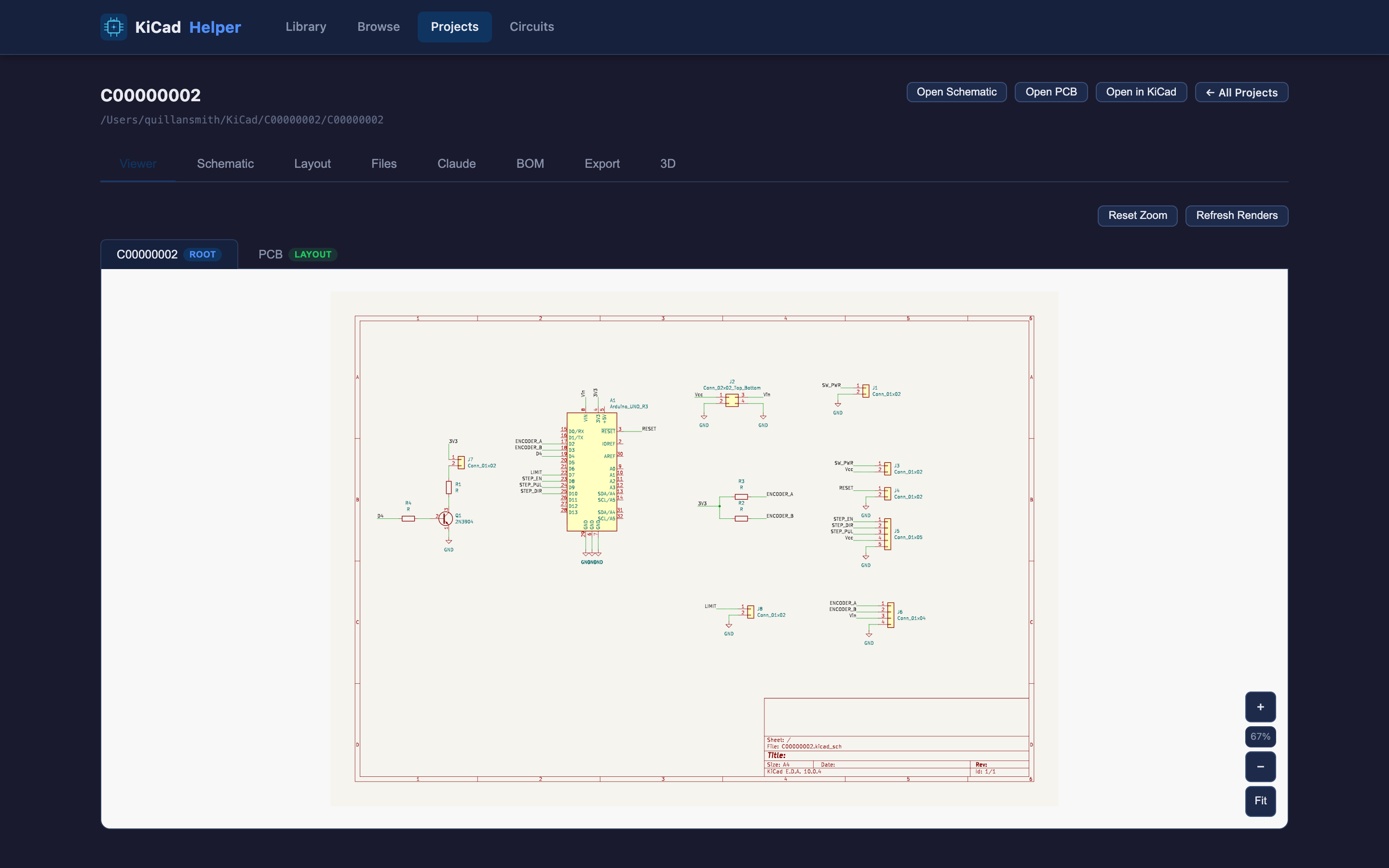Click the R4 resistor symbol
The height and width of the screenshot is (868, 1389).
pos(408,518)
